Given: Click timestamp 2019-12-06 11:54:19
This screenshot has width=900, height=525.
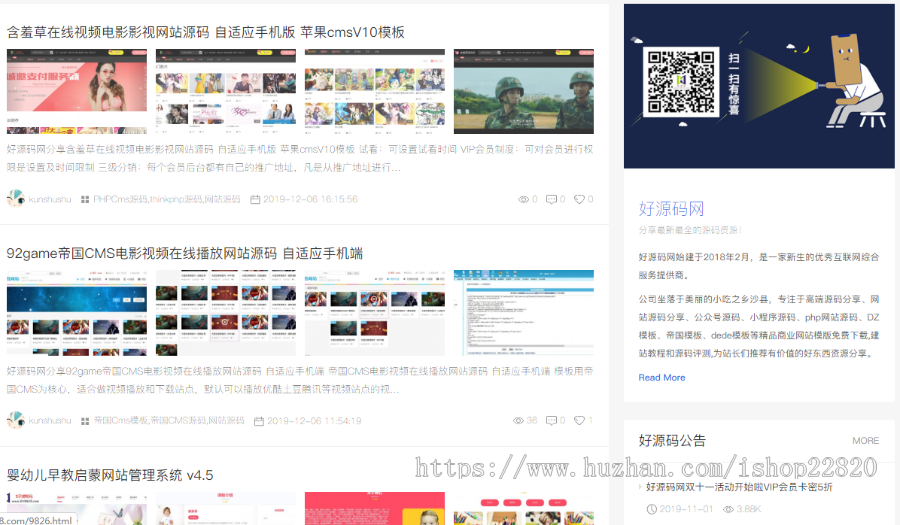Looking at the screenshot, I should click(314, 421).
